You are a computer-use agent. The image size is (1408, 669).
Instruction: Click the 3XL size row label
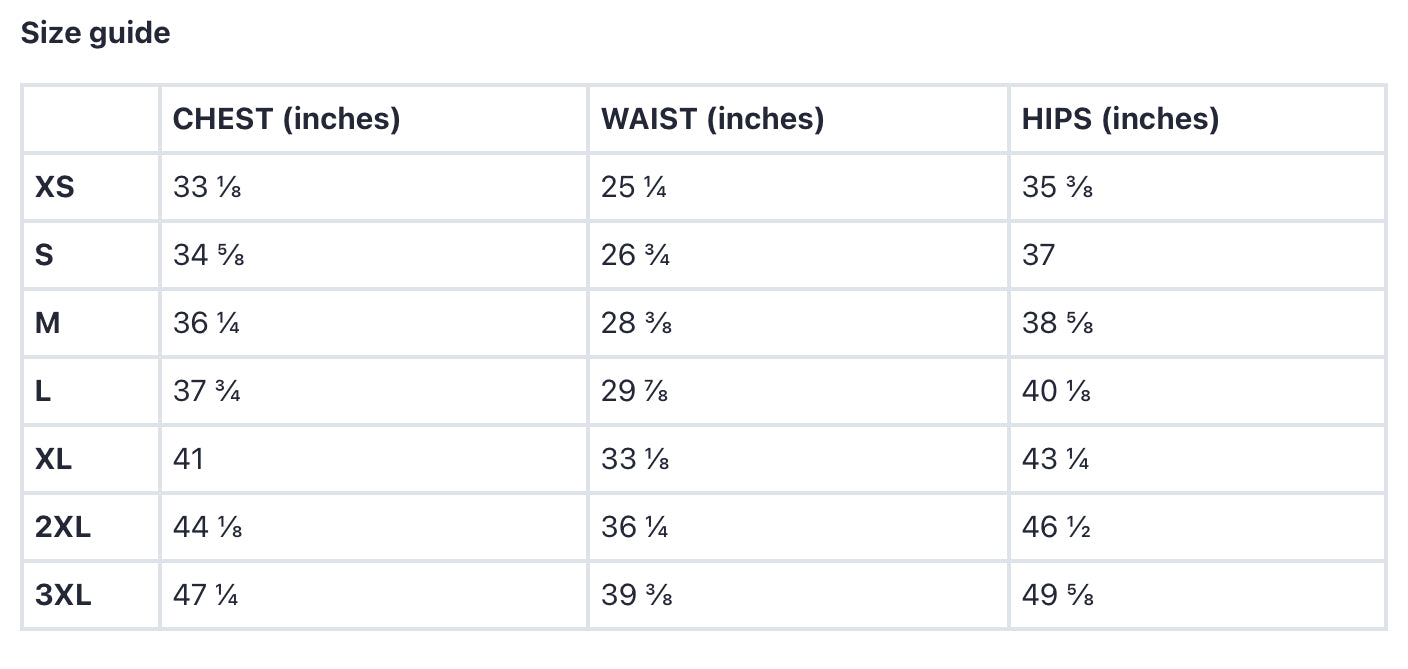click(63, 595)
